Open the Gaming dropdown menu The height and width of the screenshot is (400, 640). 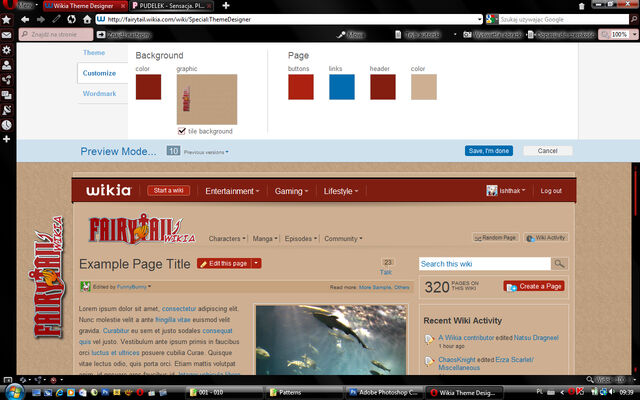tap(291, 191)
